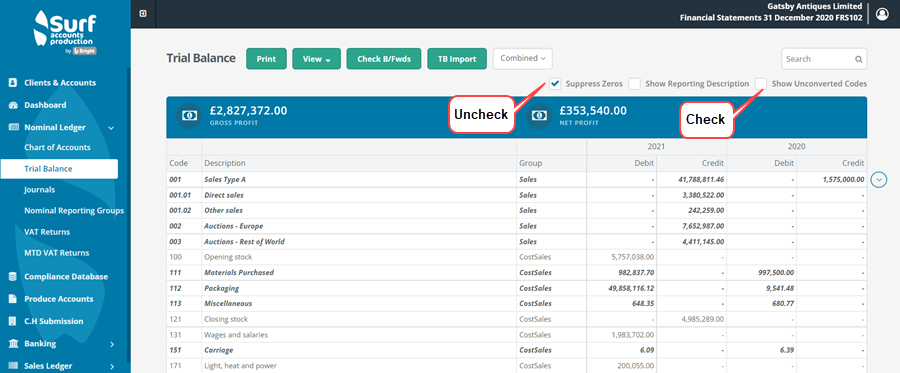Screen dimensions: 900x373
Task: Expand the Banking submenu chevron
Action: tap(112, 344)
